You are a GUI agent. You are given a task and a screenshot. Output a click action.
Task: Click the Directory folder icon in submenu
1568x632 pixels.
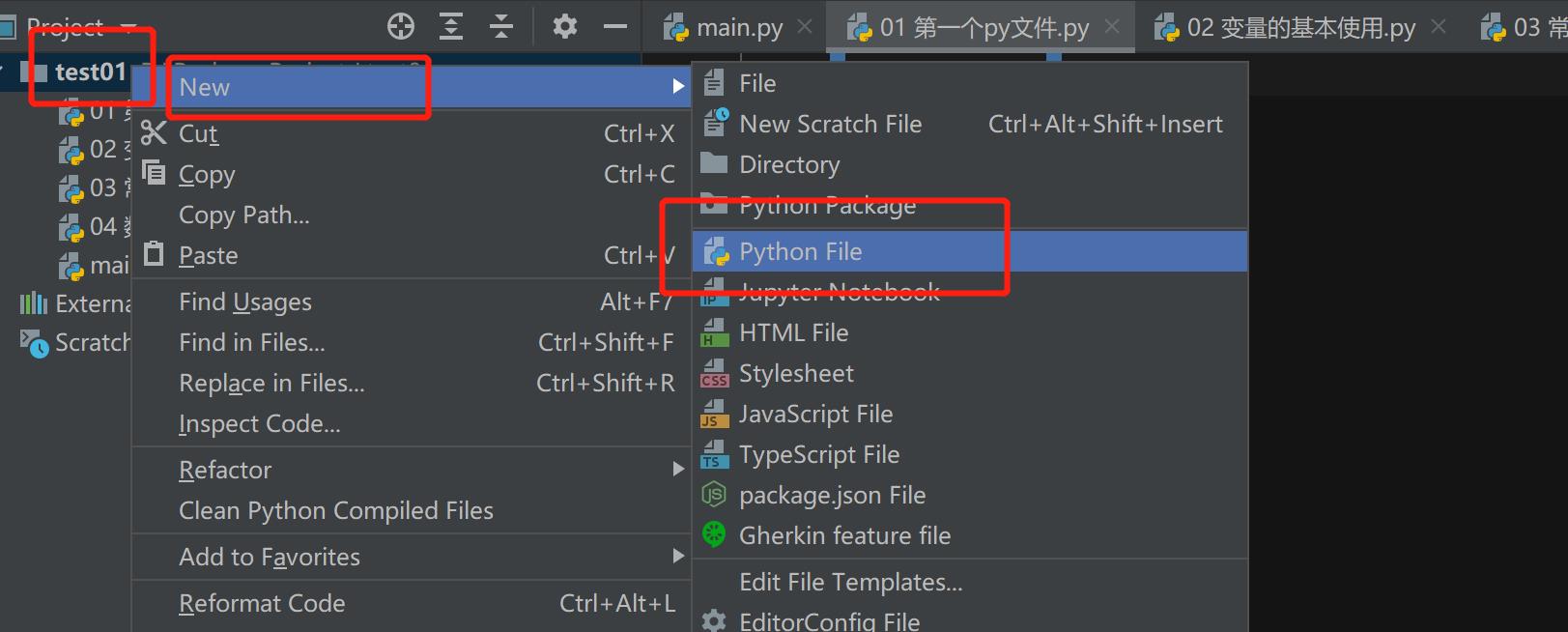tap(714, 163)
